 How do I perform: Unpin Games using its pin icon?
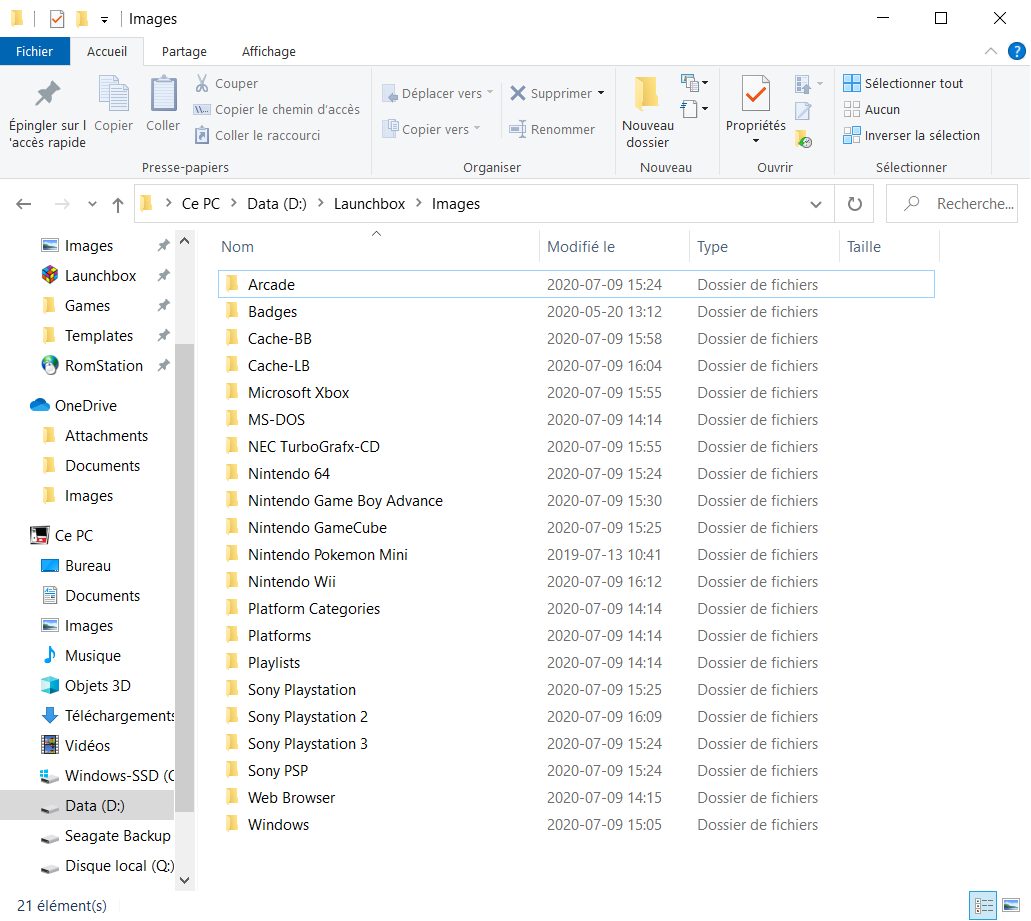pyautogui.click(x=163, y=305)
